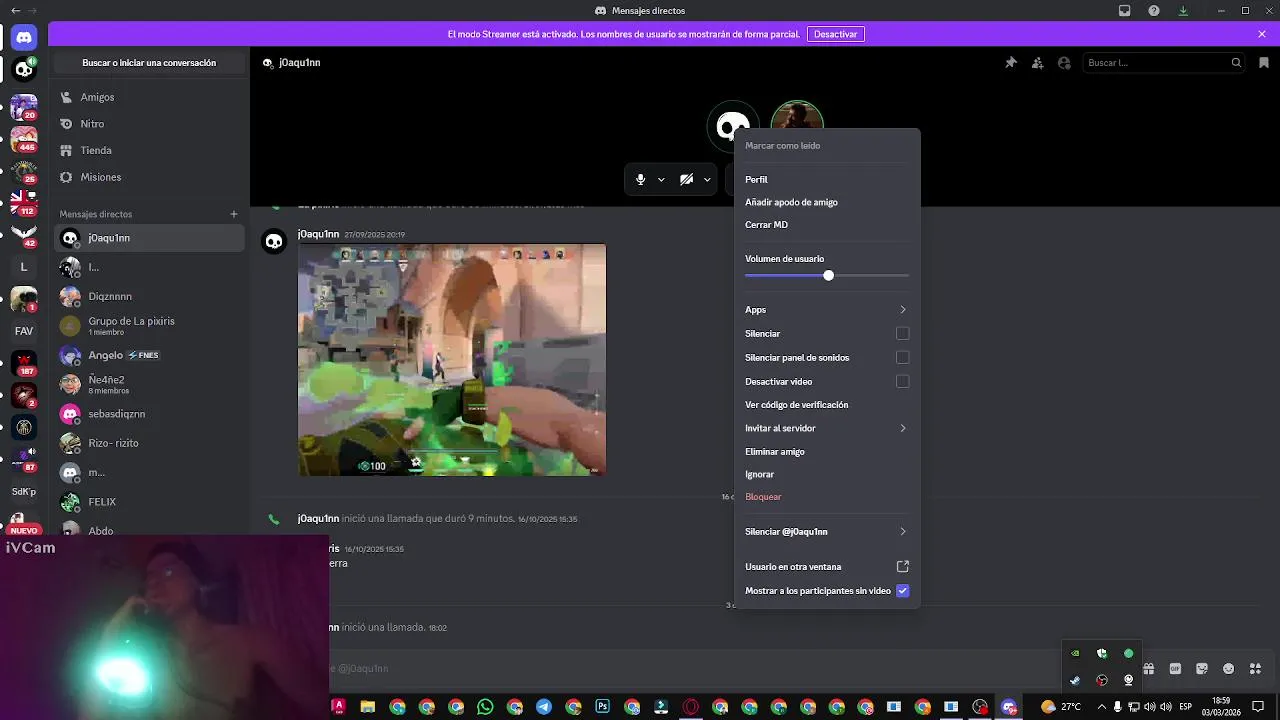The height and width of the screenshot is (720, 1280).
Task: Open Opera browser from the taskbar
Action: [691, 707]
